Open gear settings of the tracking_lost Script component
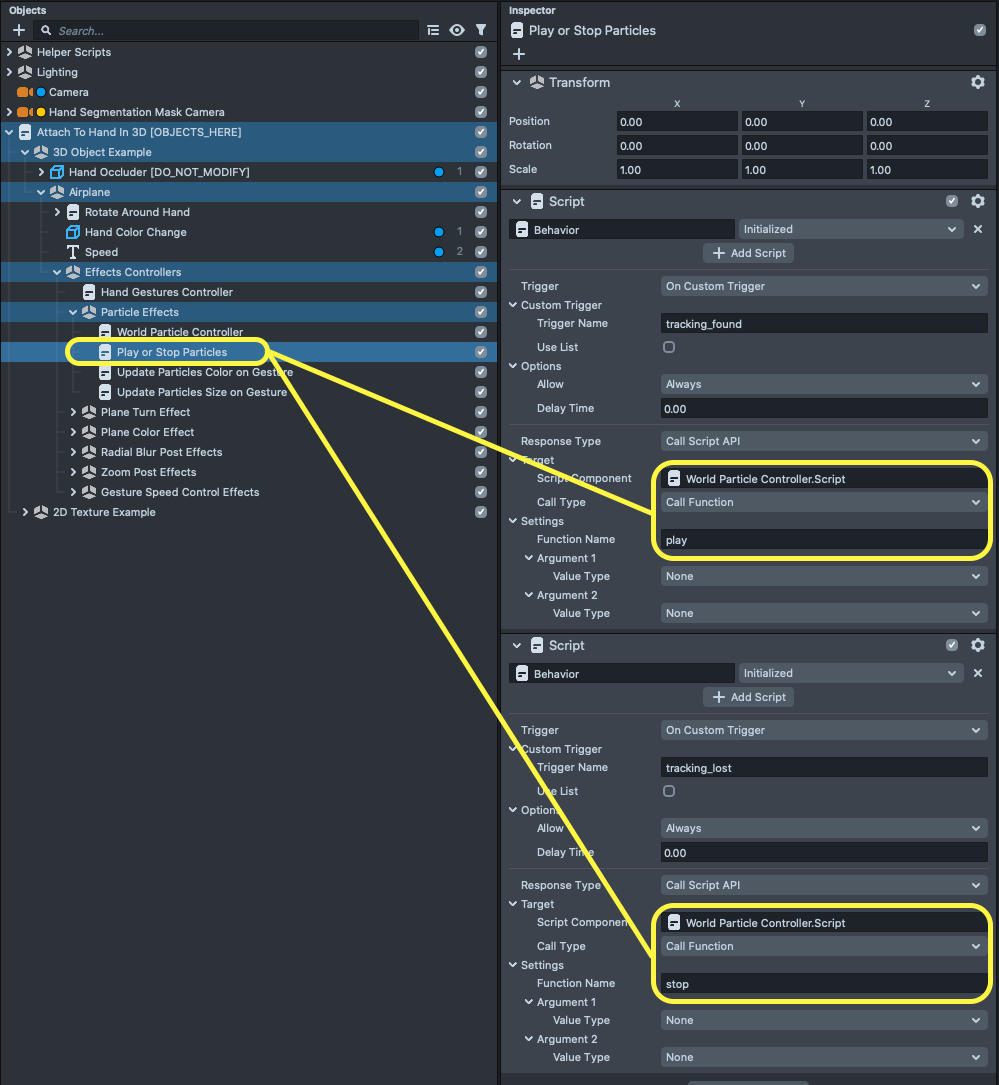 tap(978, 645)
